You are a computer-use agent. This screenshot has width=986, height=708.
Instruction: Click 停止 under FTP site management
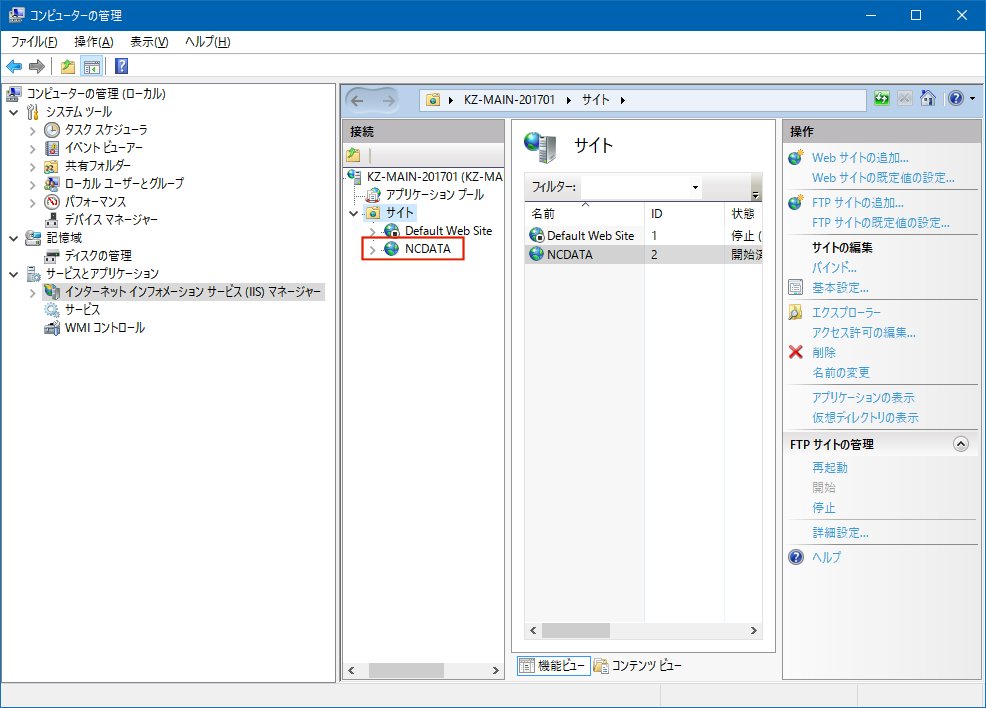tap(824, 507)
